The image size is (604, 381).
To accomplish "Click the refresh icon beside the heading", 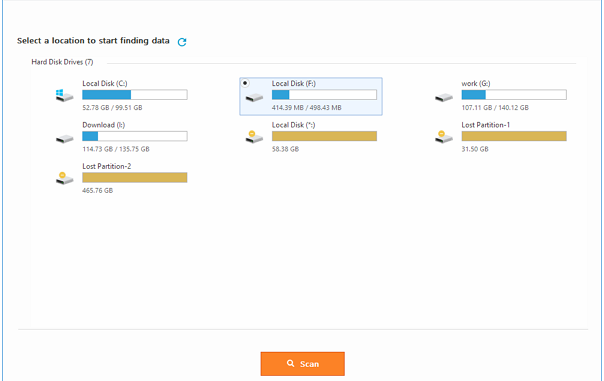I will pos(182,42).
